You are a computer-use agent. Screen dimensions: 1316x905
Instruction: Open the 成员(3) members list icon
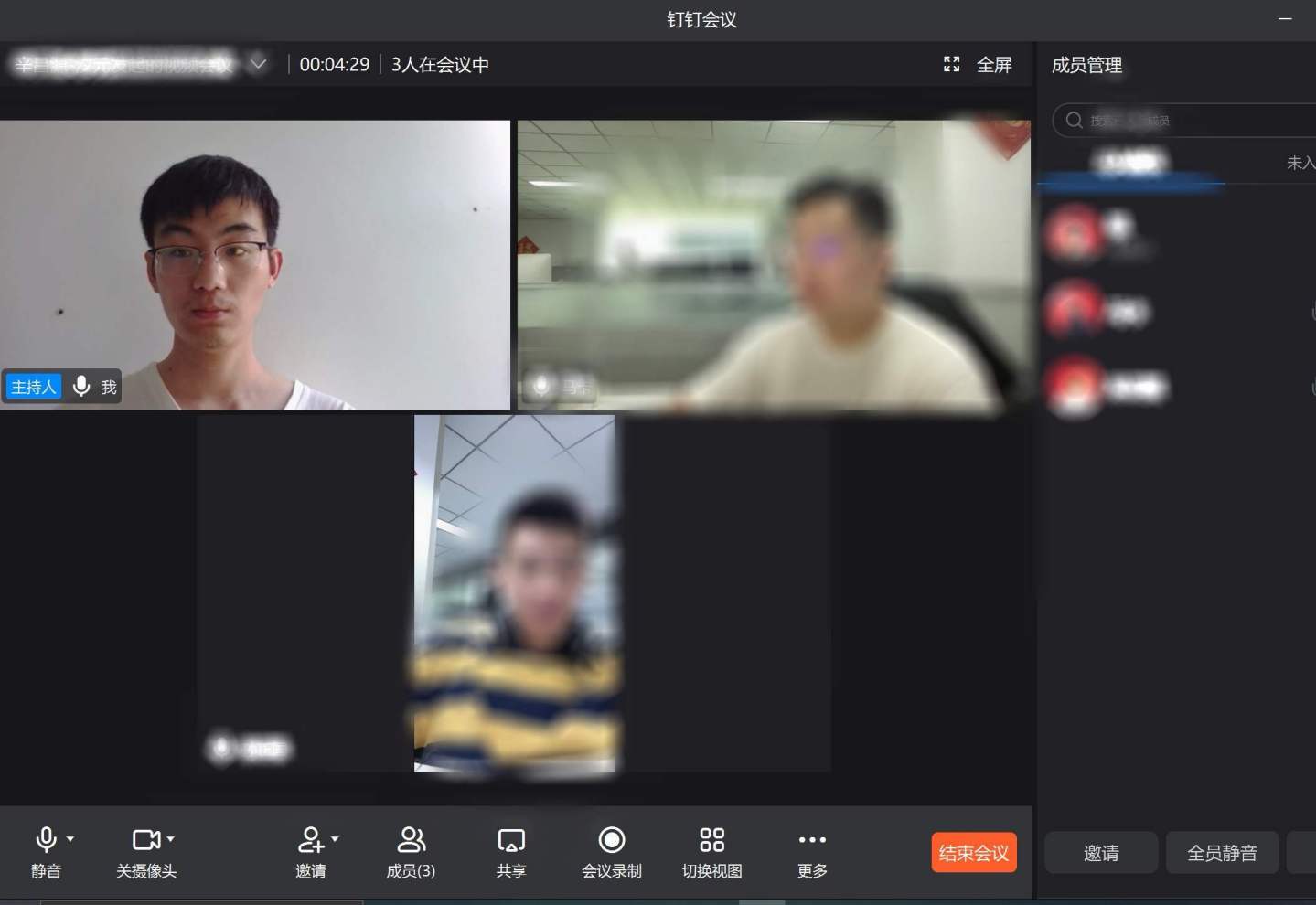pos(411,840)
